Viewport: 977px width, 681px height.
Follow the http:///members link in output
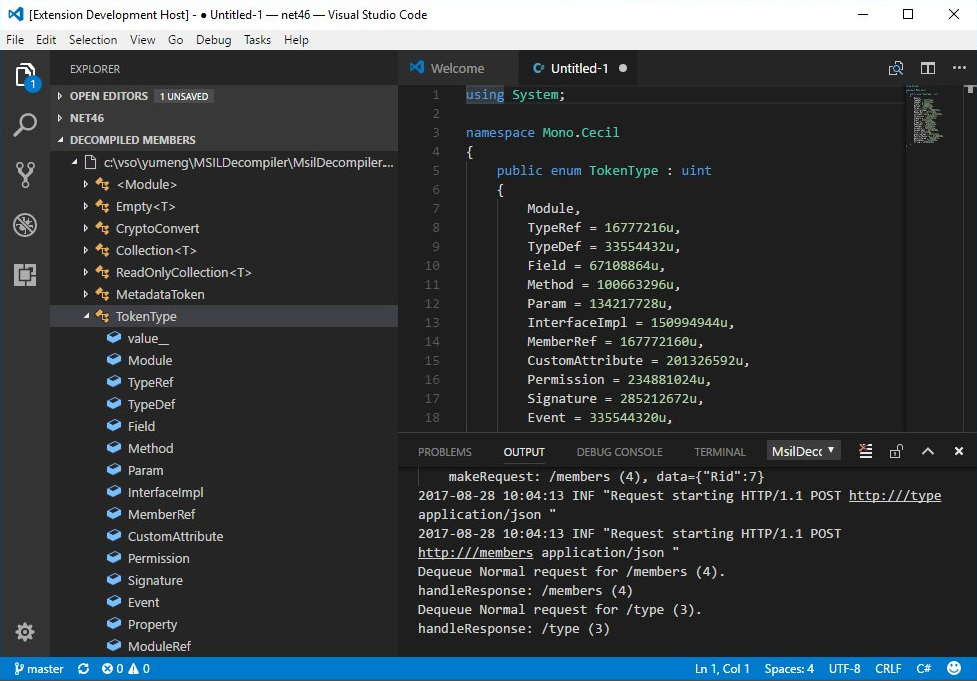[475, 553]
